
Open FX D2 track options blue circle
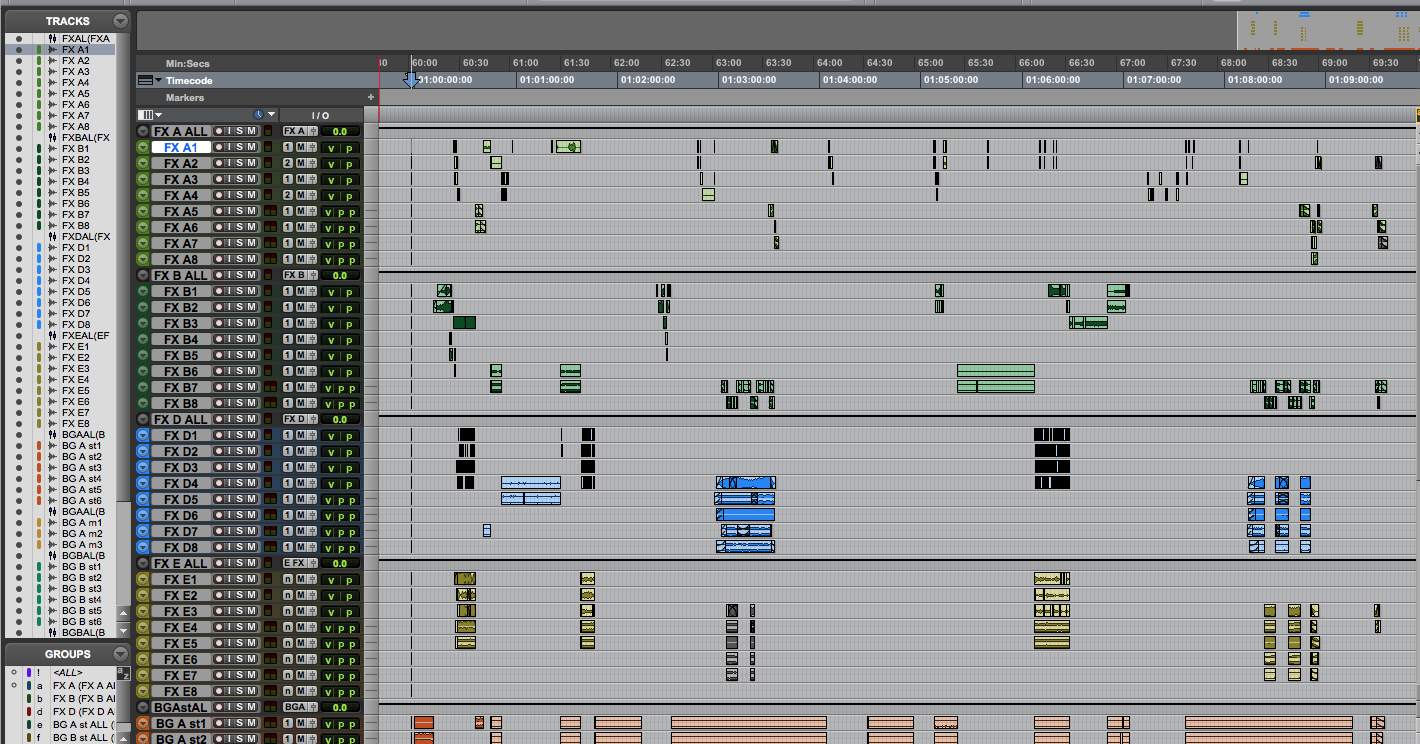click(x=143, y=451)
